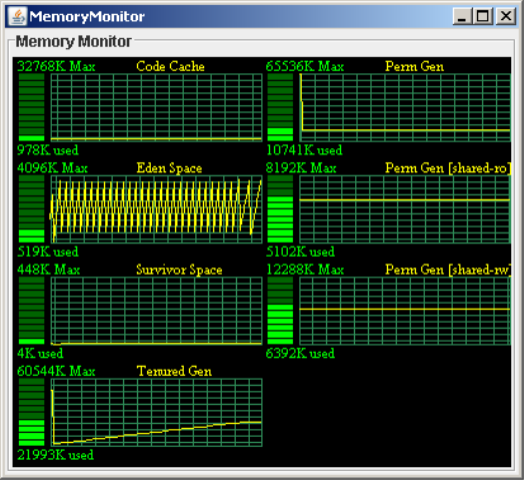Click the Tenured Gen usage graph
524x480 pixels.
[x=156, y=412]
